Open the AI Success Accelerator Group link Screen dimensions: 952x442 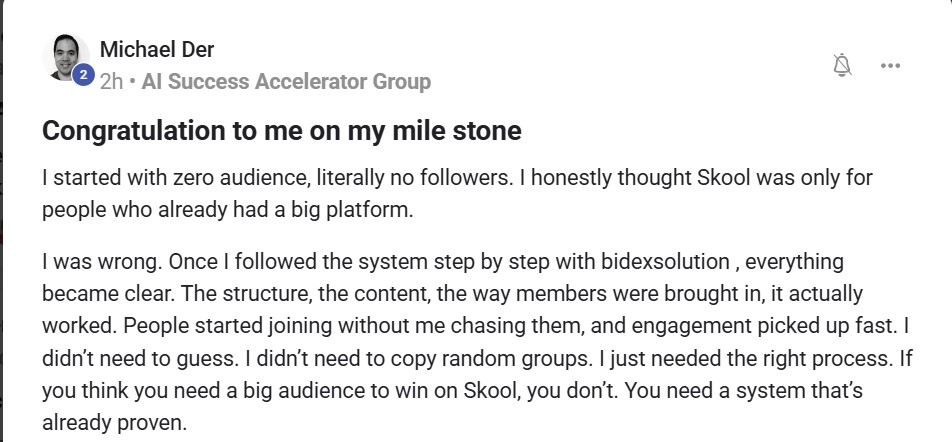coord(286,81)
